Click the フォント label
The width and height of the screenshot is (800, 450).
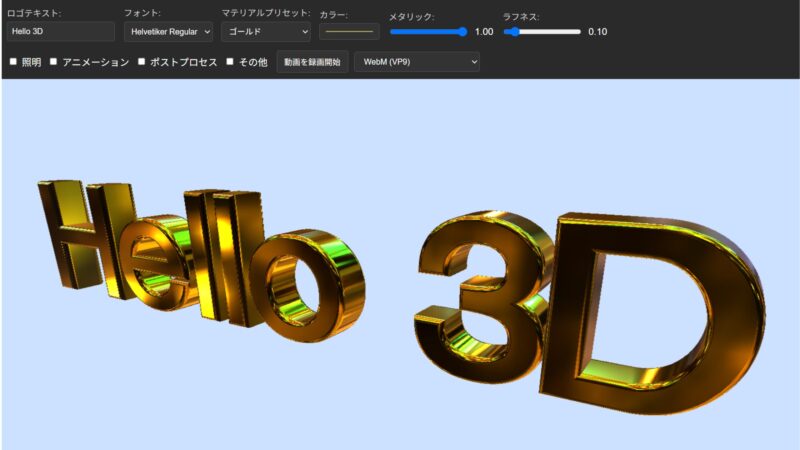[x=142, y=13]
